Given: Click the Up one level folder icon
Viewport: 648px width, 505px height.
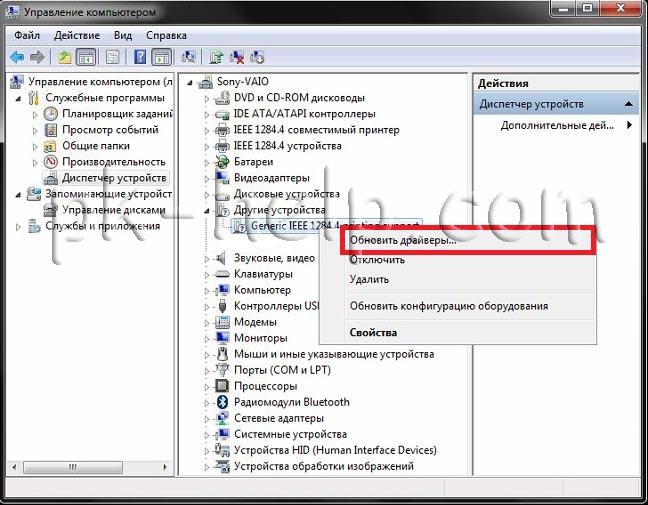Looking at the screenshot, I should point(65,57).
